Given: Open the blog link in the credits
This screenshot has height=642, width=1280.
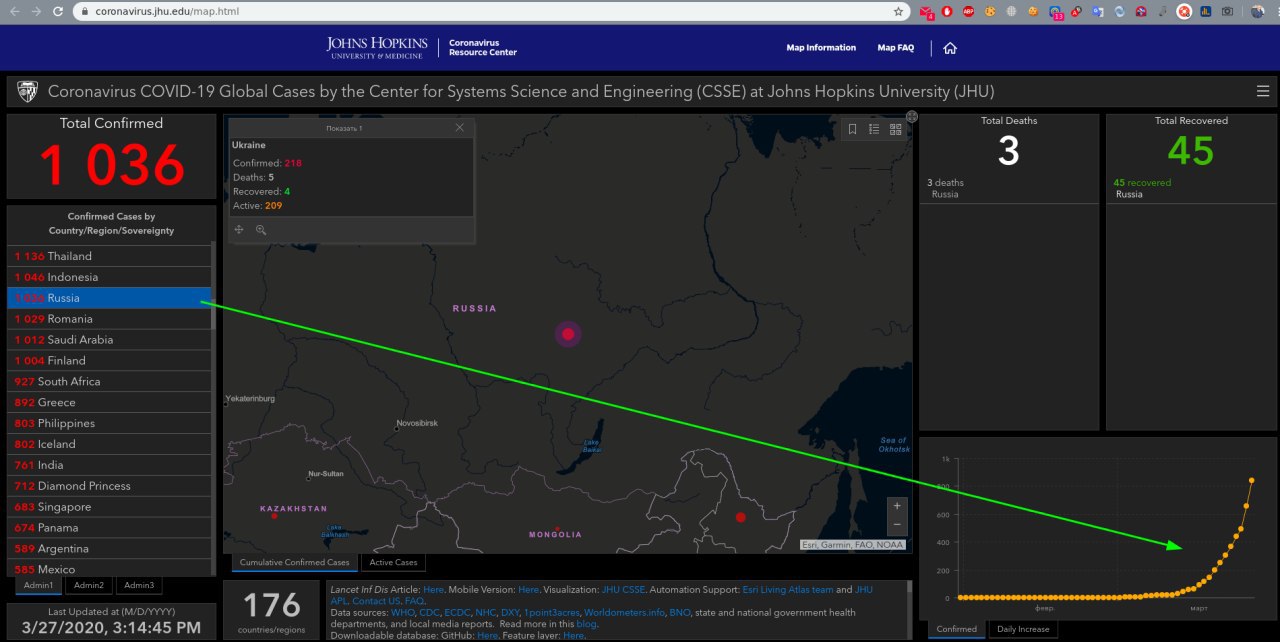Looking at the screenshot, I should click(x=586, y=624).
